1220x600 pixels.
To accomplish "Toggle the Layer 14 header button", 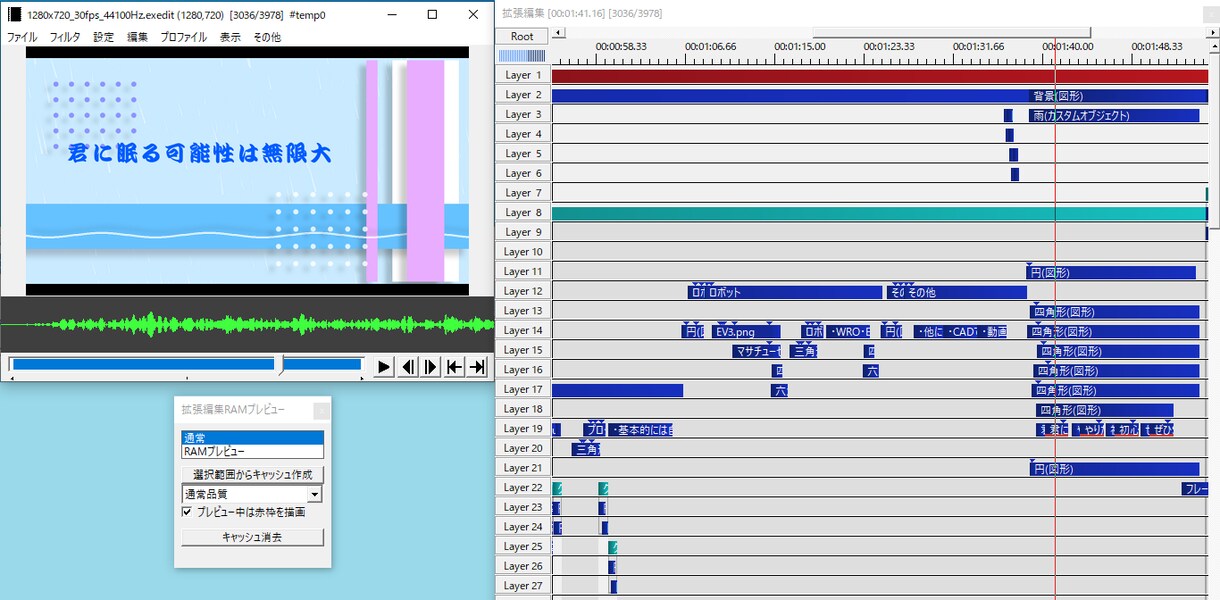I will 523,331.
